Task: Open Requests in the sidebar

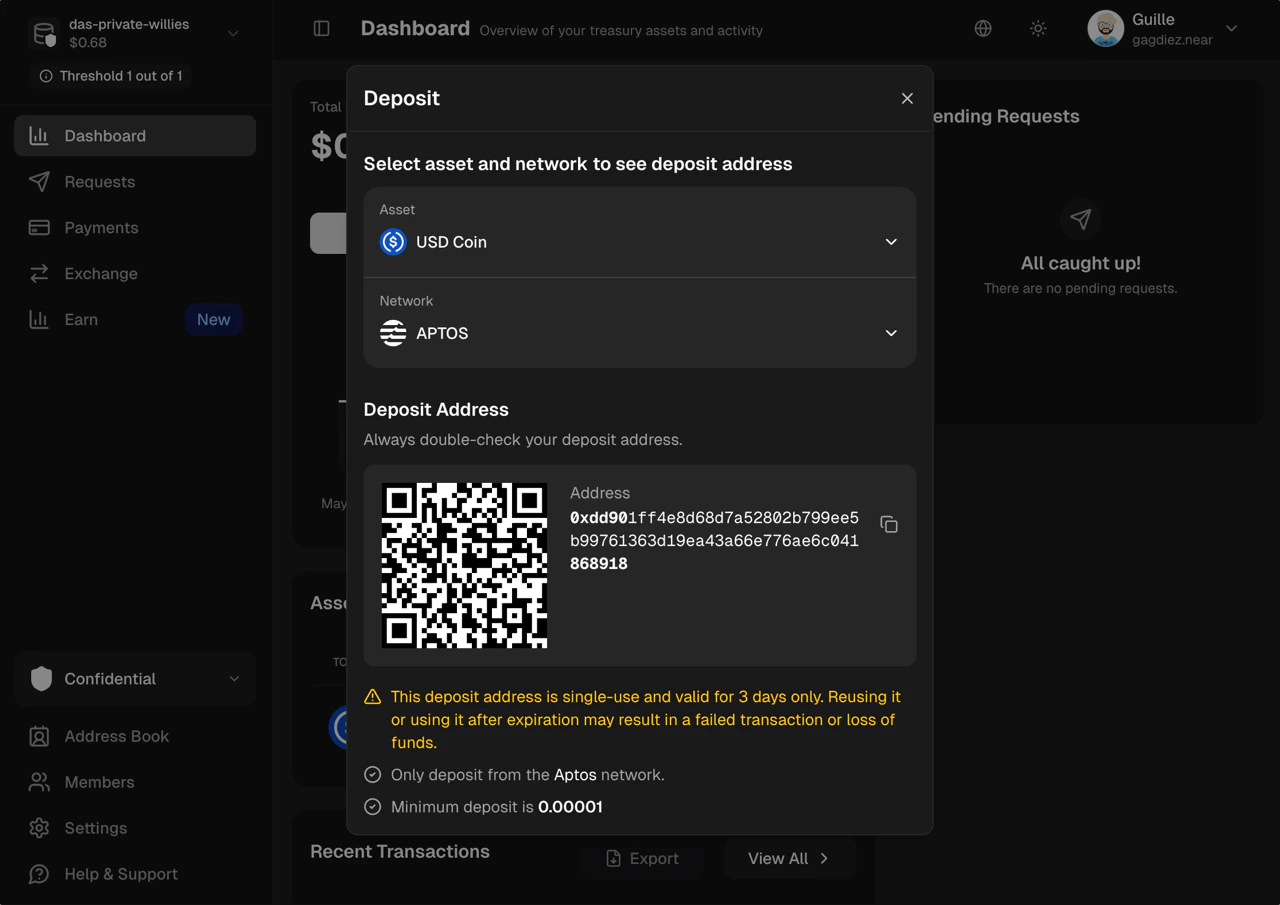Action: point(135,182)
